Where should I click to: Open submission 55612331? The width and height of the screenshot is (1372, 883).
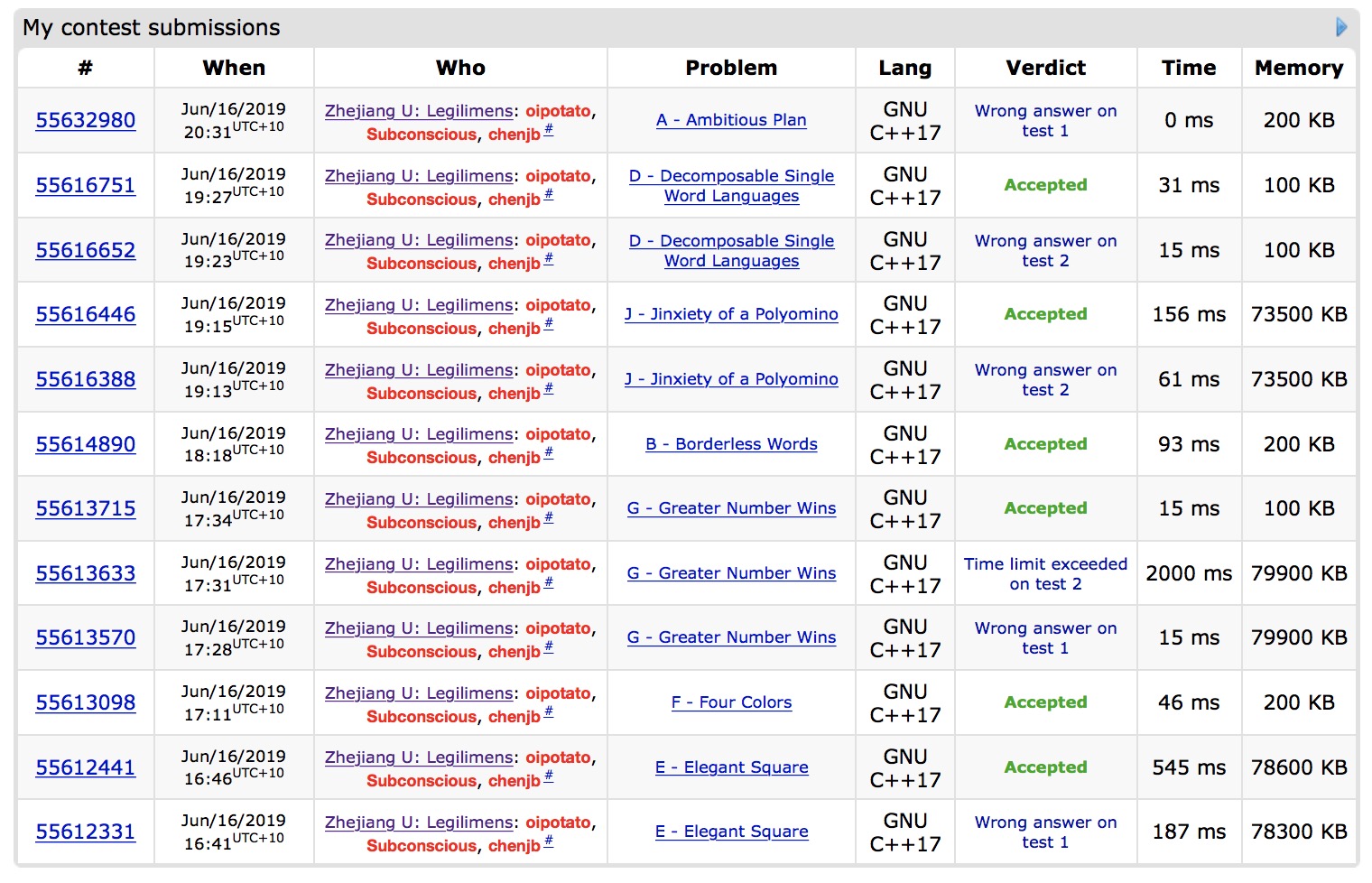[86, 832]
